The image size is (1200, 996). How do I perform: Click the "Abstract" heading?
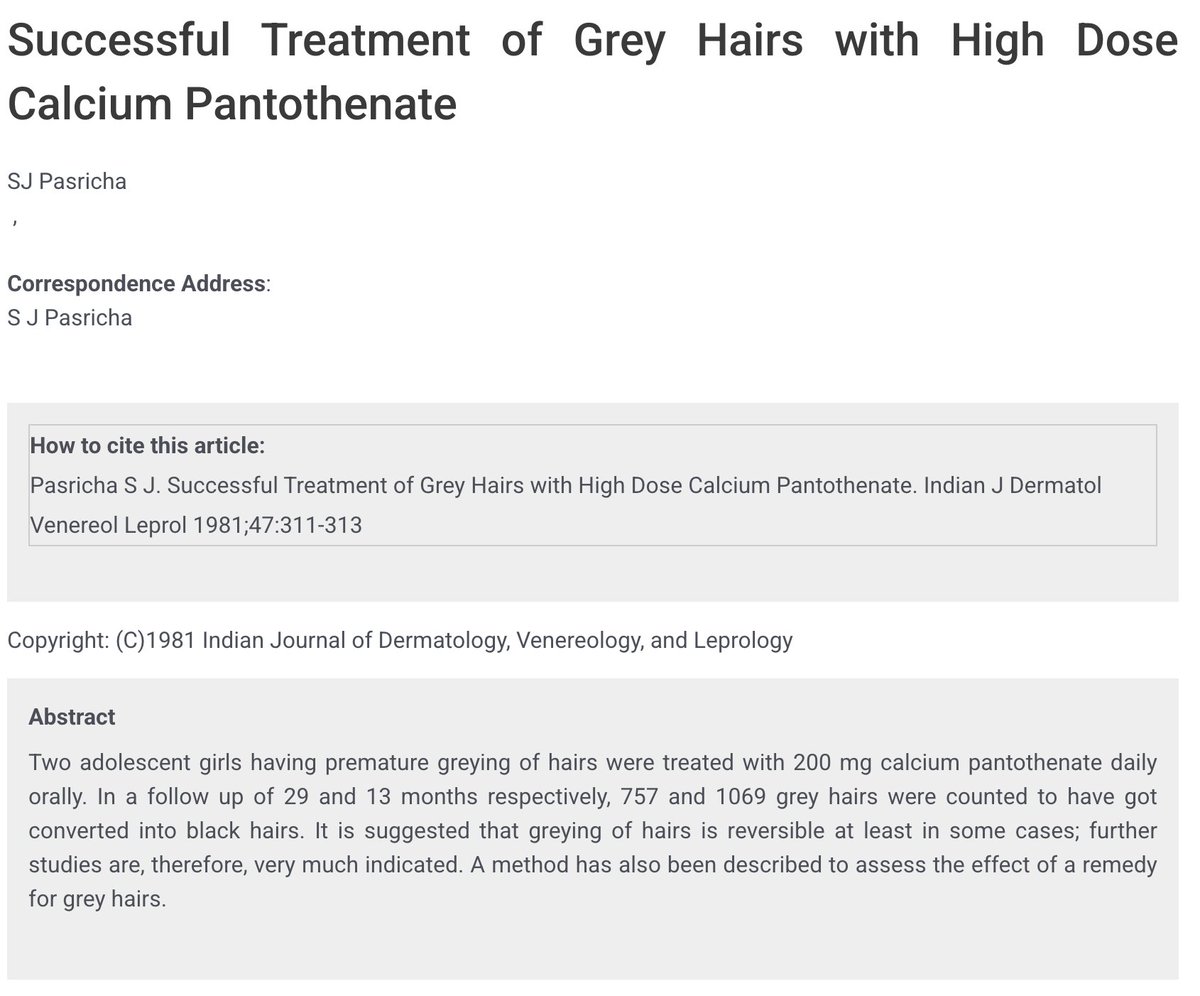[72, 717]
